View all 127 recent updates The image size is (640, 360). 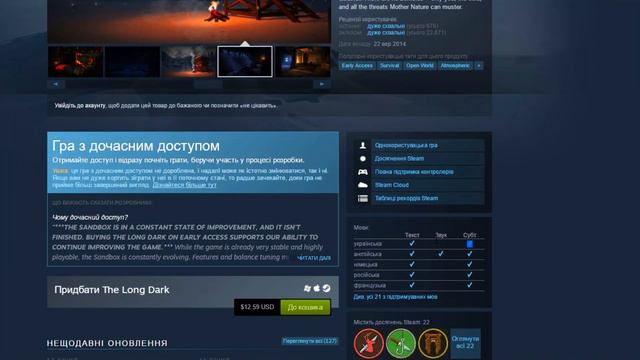pos(309,341)
